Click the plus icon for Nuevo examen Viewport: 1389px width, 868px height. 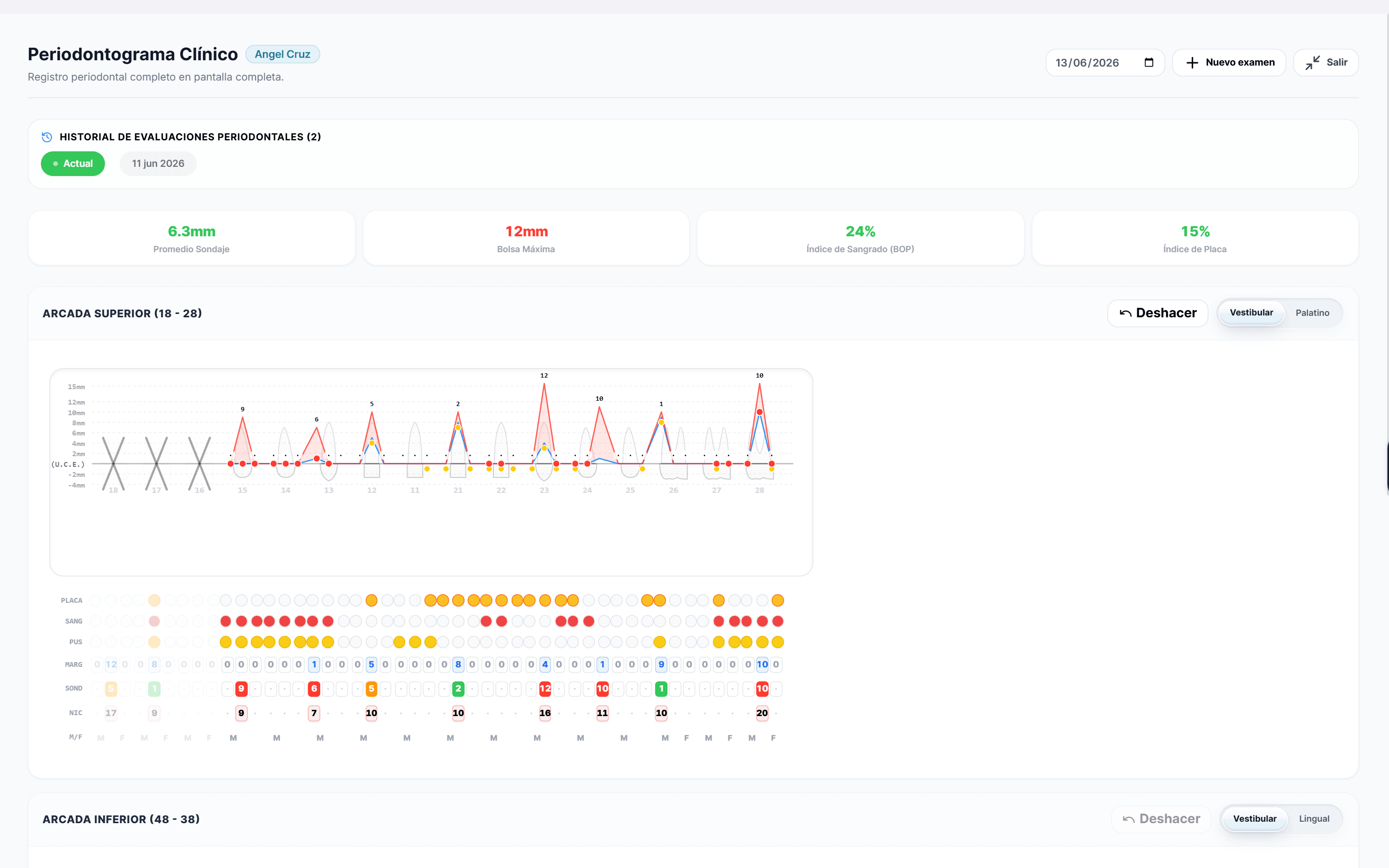tap(1192, 63)
